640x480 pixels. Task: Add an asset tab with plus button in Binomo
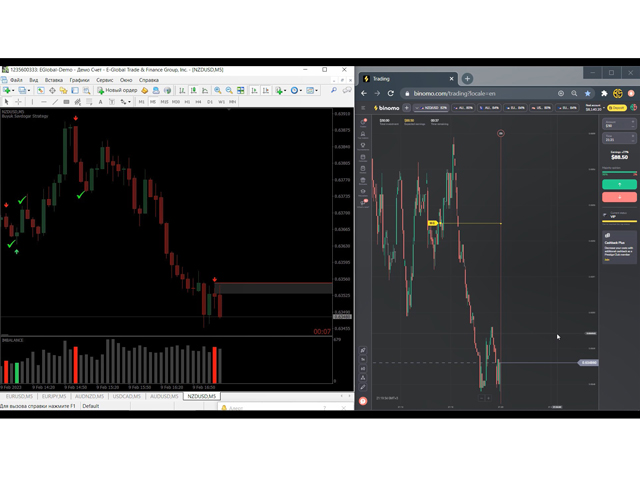pos(406,108)
